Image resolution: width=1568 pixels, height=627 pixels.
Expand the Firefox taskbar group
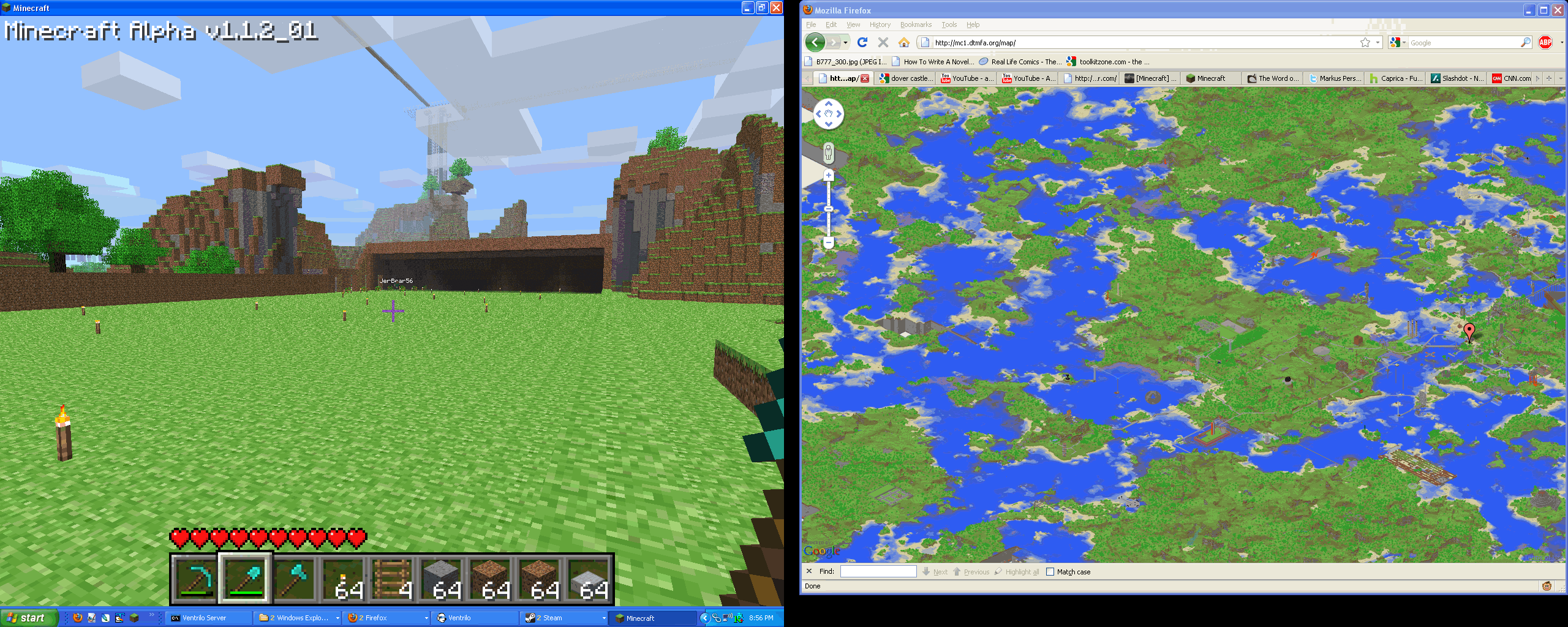[426, 618]
